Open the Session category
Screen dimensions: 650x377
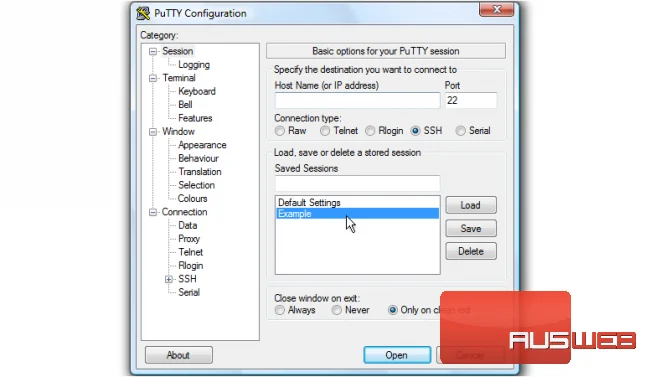[177, 51]
